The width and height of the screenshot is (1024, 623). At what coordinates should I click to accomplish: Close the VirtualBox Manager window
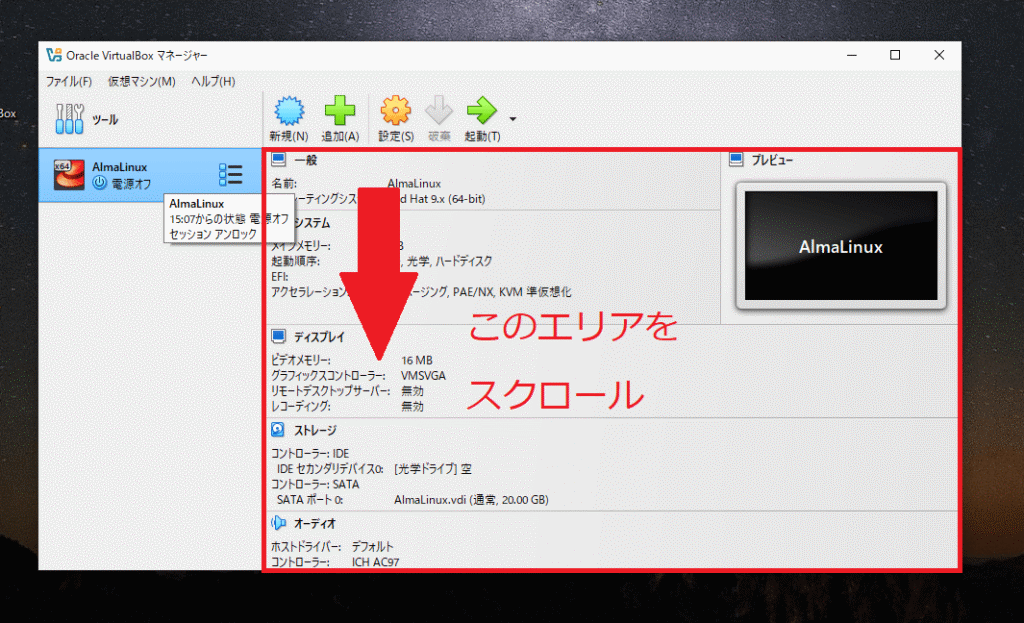pos(939,56)
